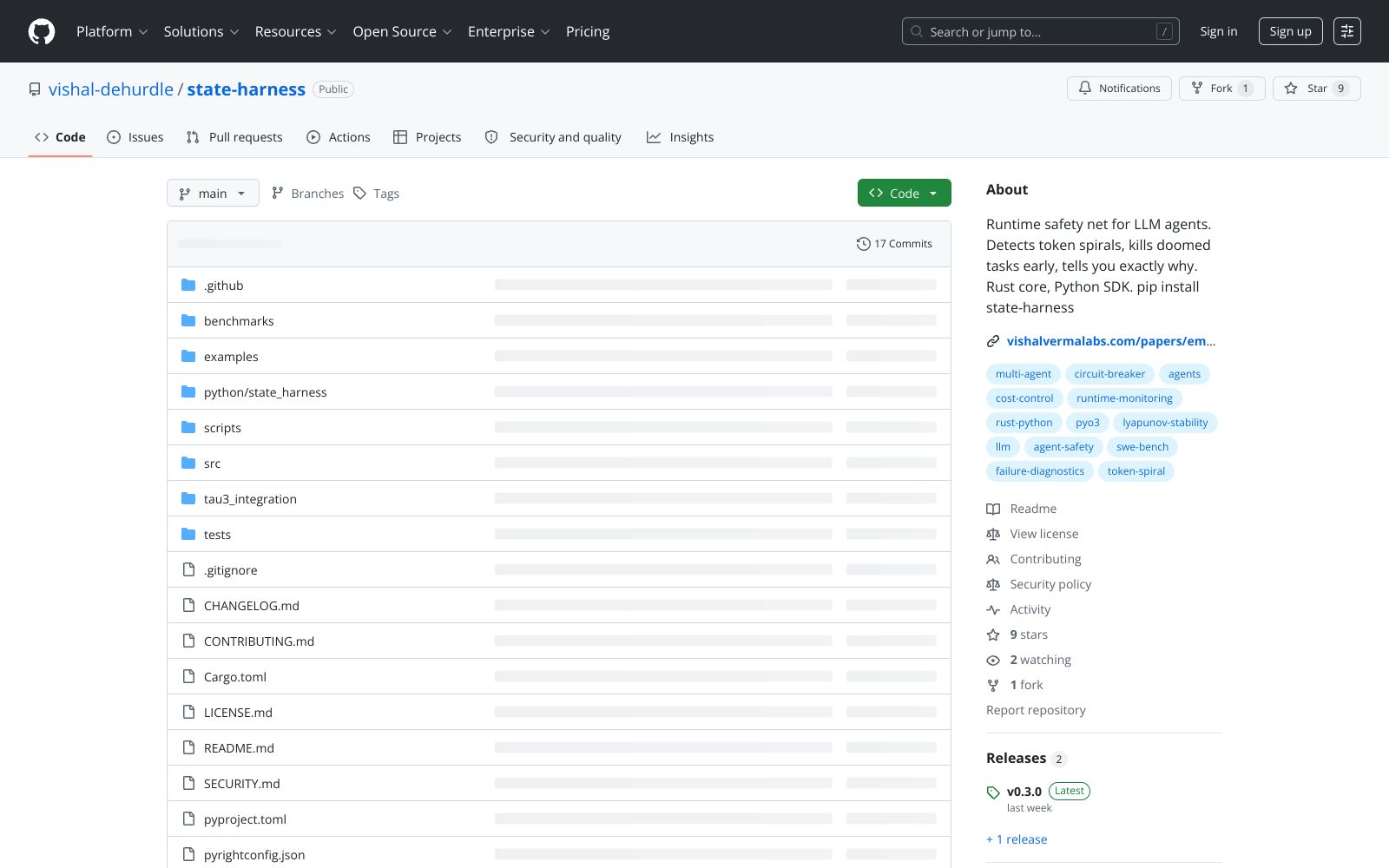The image size is (1389, 868).
Task: Open the SECURITY.md file
Action: 242,784
